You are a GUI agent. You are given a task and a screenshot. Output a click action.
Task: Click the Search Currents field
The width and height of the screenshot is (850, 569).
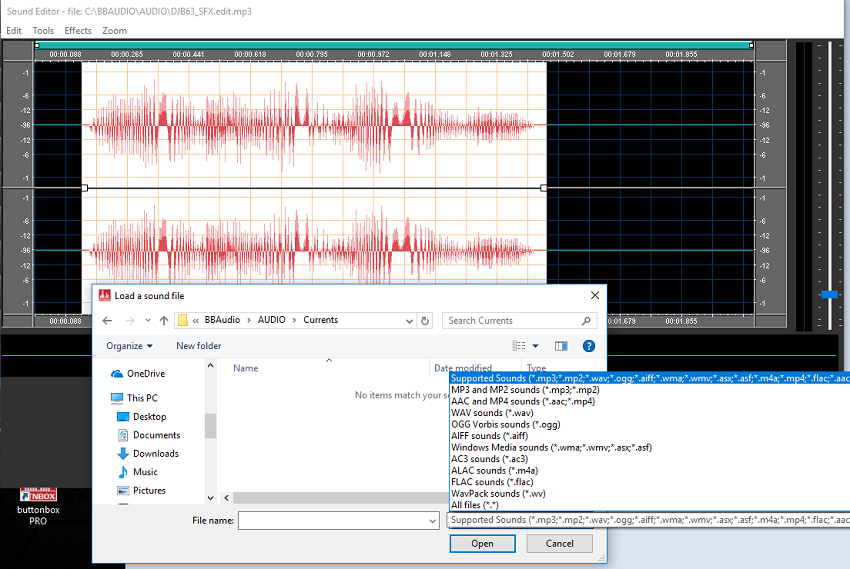tap(510, 321)
